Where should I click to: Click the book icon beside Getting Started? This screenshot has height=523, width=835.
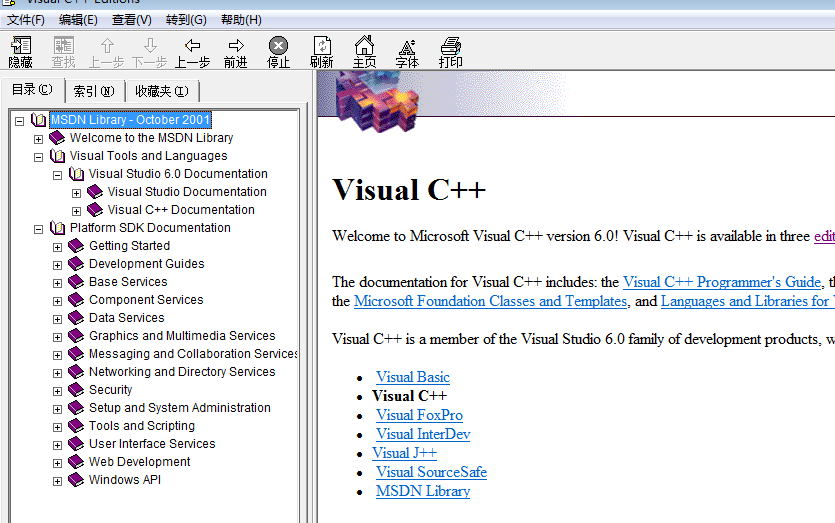pyautogui.click(x=76, y=246)
